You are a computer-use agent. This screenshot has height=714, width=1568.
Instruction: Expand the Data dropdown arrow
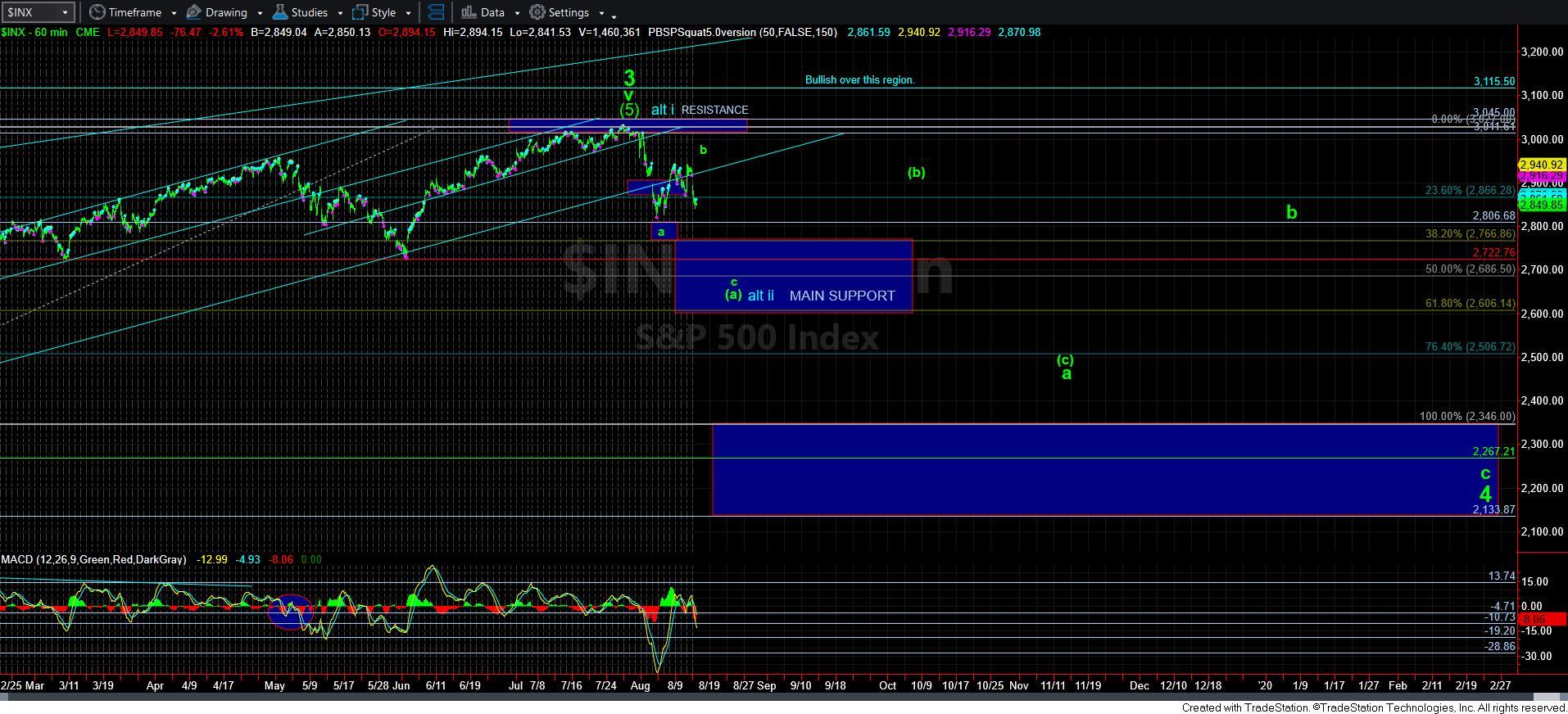517,13
